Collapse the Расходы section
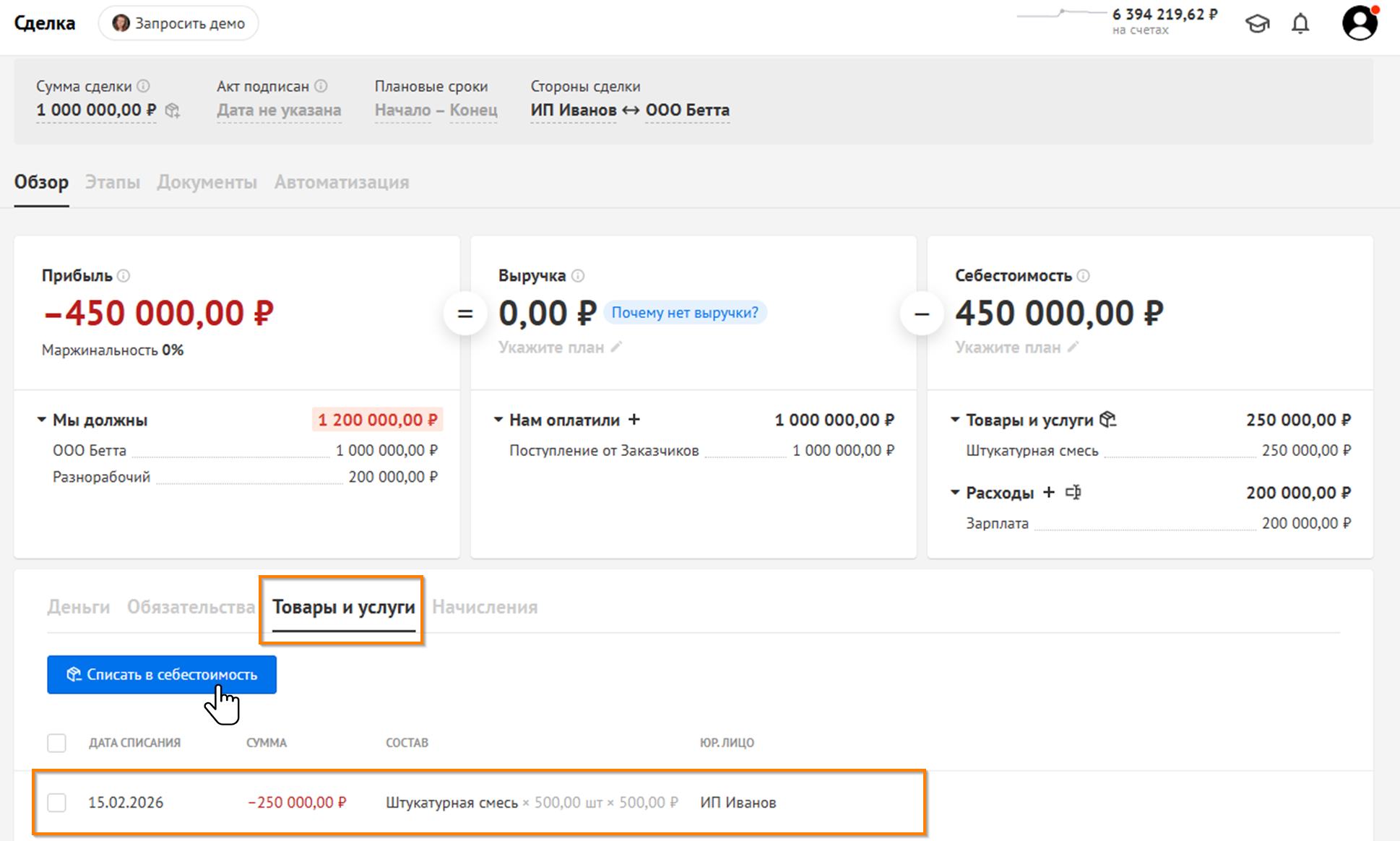The image size is (1400, 841). click(x=955, y=493)
